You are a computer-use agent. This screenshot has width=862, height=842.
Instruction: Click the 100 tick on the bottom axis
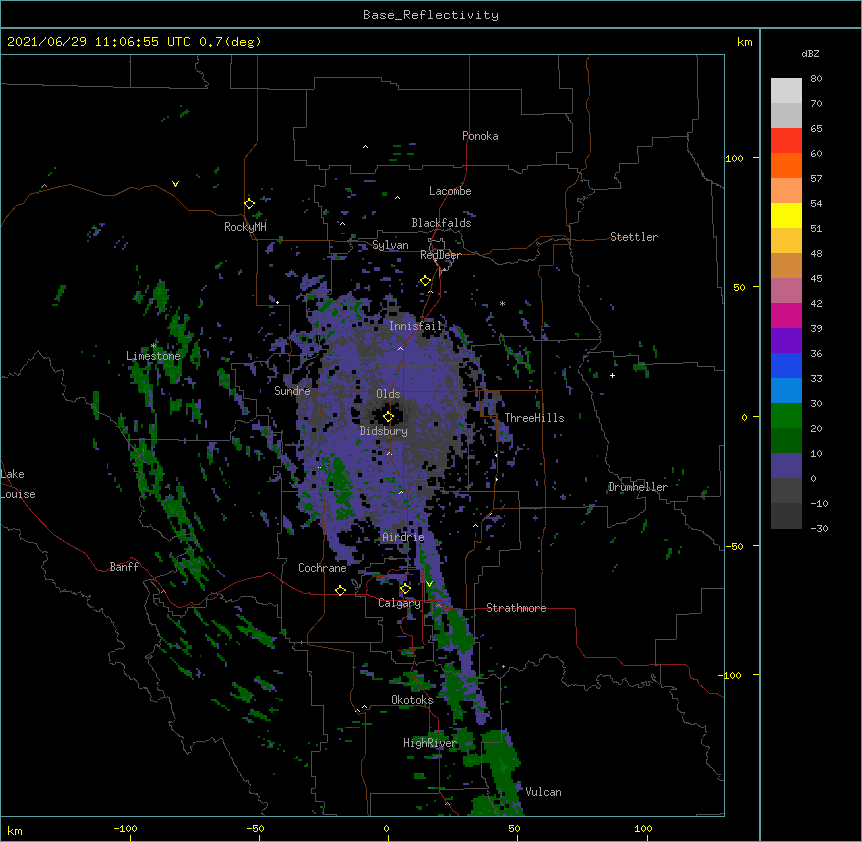pos(643,828)
